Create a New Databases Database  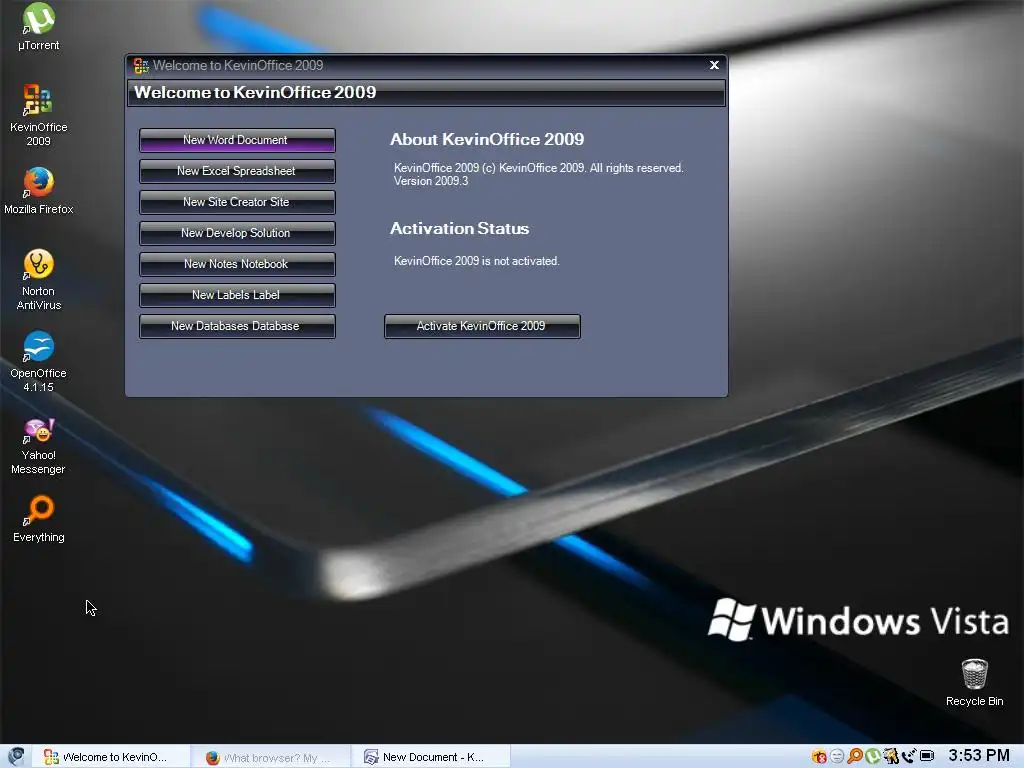coord(237,327)
